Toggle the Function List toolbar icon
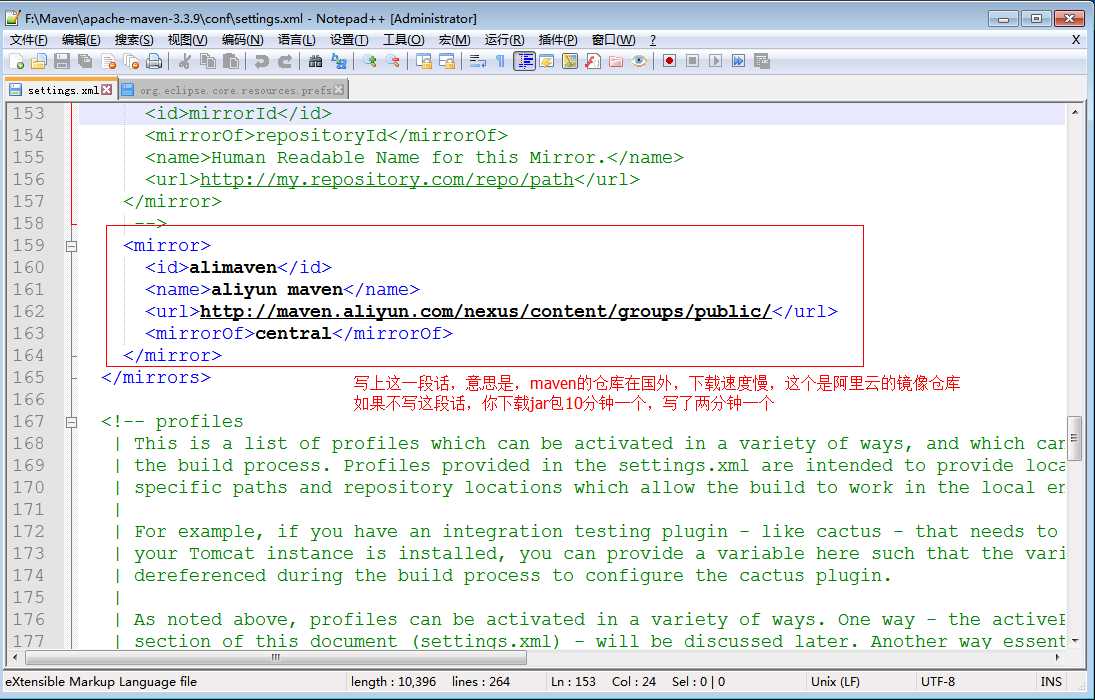Viewport: 1095px width, 700px height. pyautogui.click(x=593, y=61)
